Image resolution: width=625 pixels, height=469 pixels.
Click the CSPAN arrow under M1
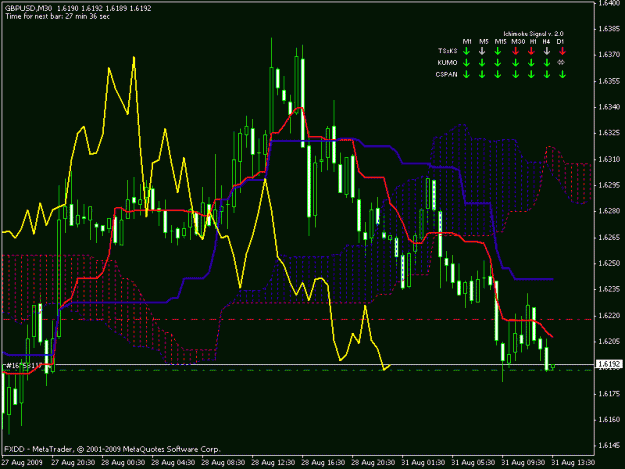tap(467, 75)
